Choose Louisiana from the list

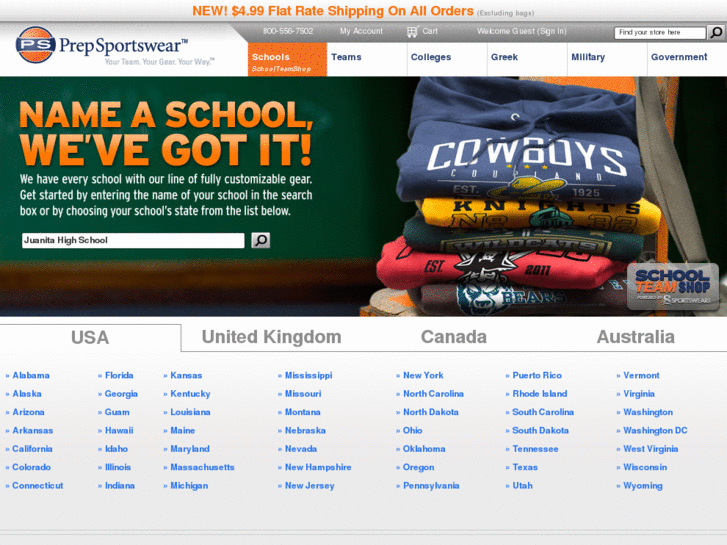[x=190, y=412]
